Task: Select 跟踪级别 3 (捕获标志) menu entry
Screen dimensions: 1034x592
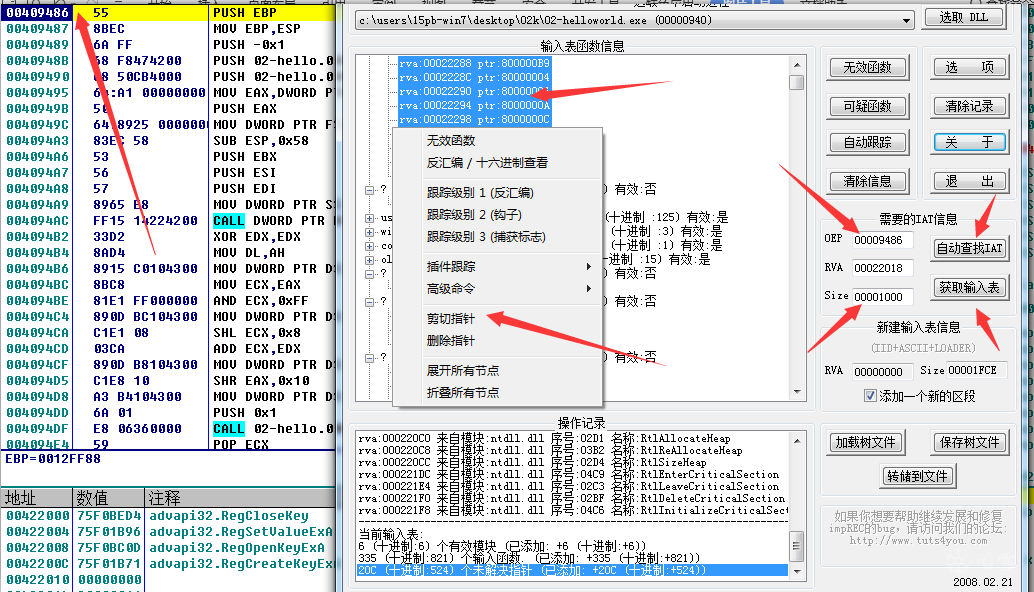Action: point(497,237)
